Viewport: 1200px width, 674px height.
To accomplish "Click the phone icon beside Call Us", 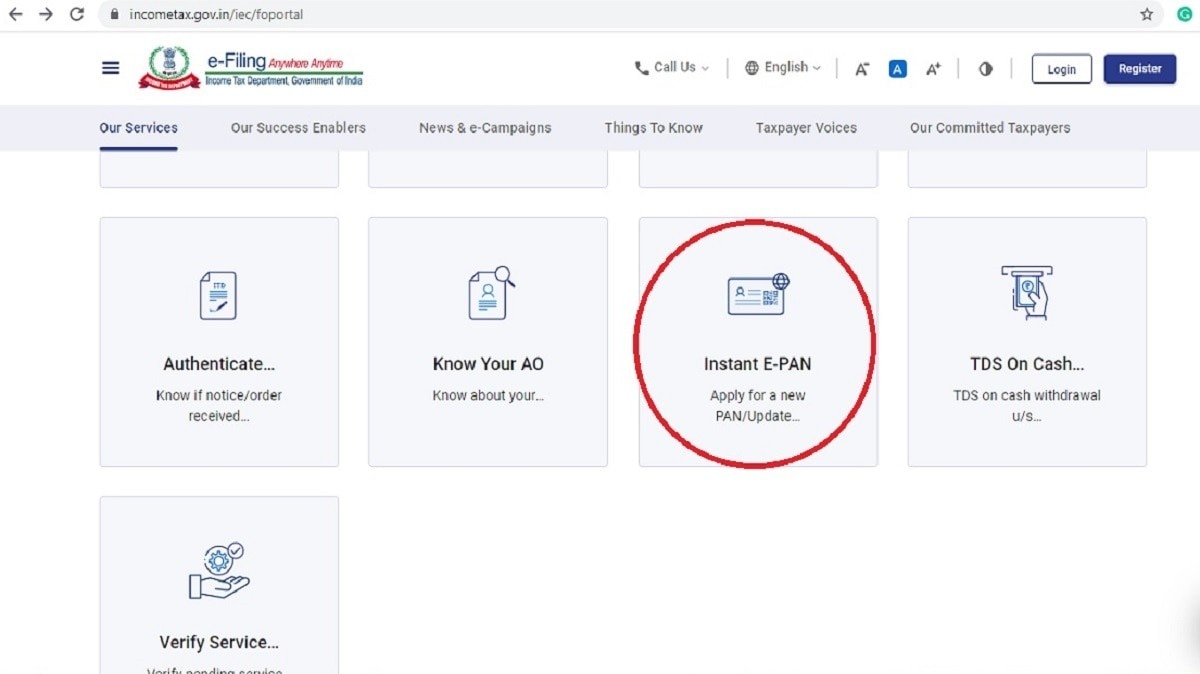I will point(641,67).
